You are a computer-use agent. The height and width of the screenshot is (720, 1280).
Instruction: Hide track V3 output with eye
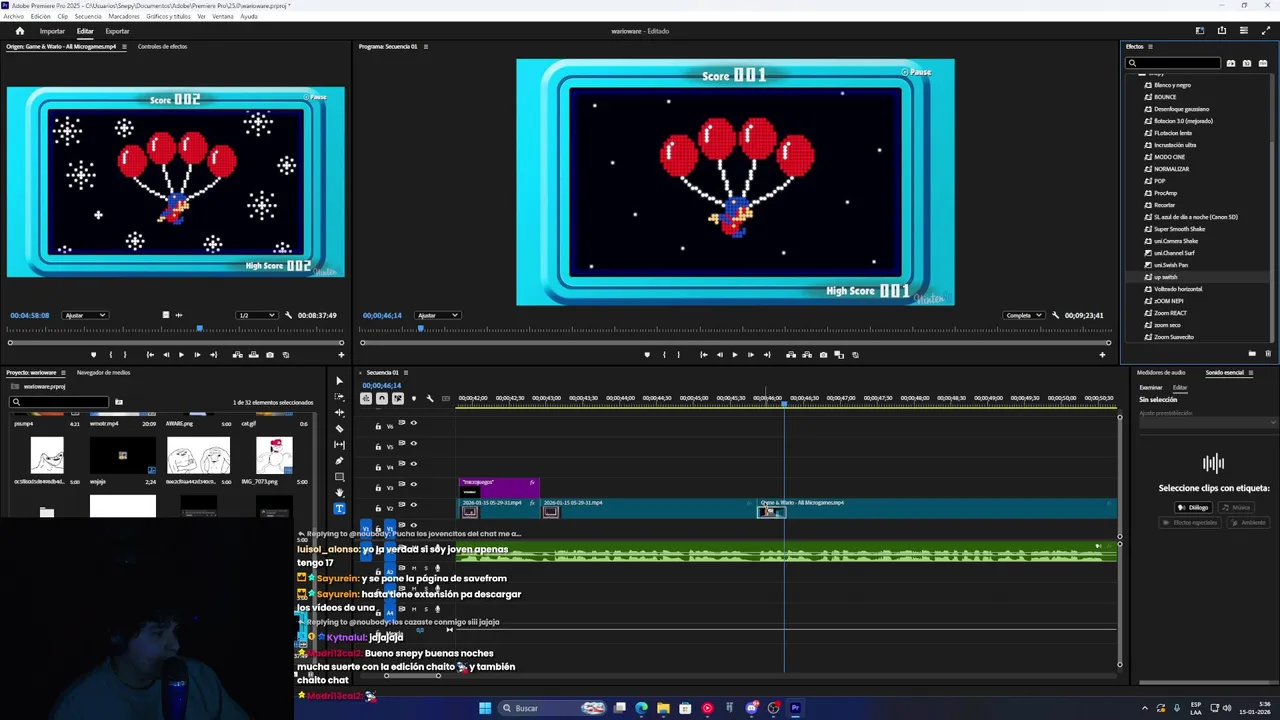414,484
